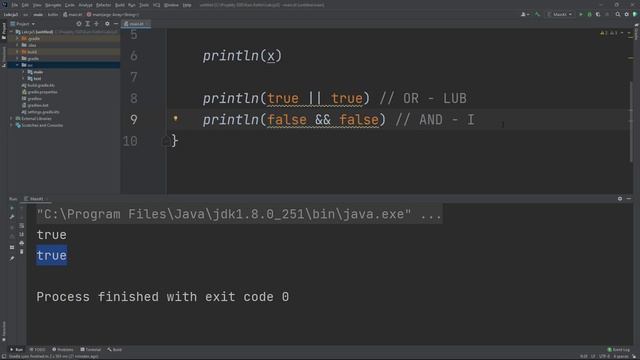Toggle the Project tool window side stripe
The height and width of the screenshot is (360, 640).
[4, 31]
